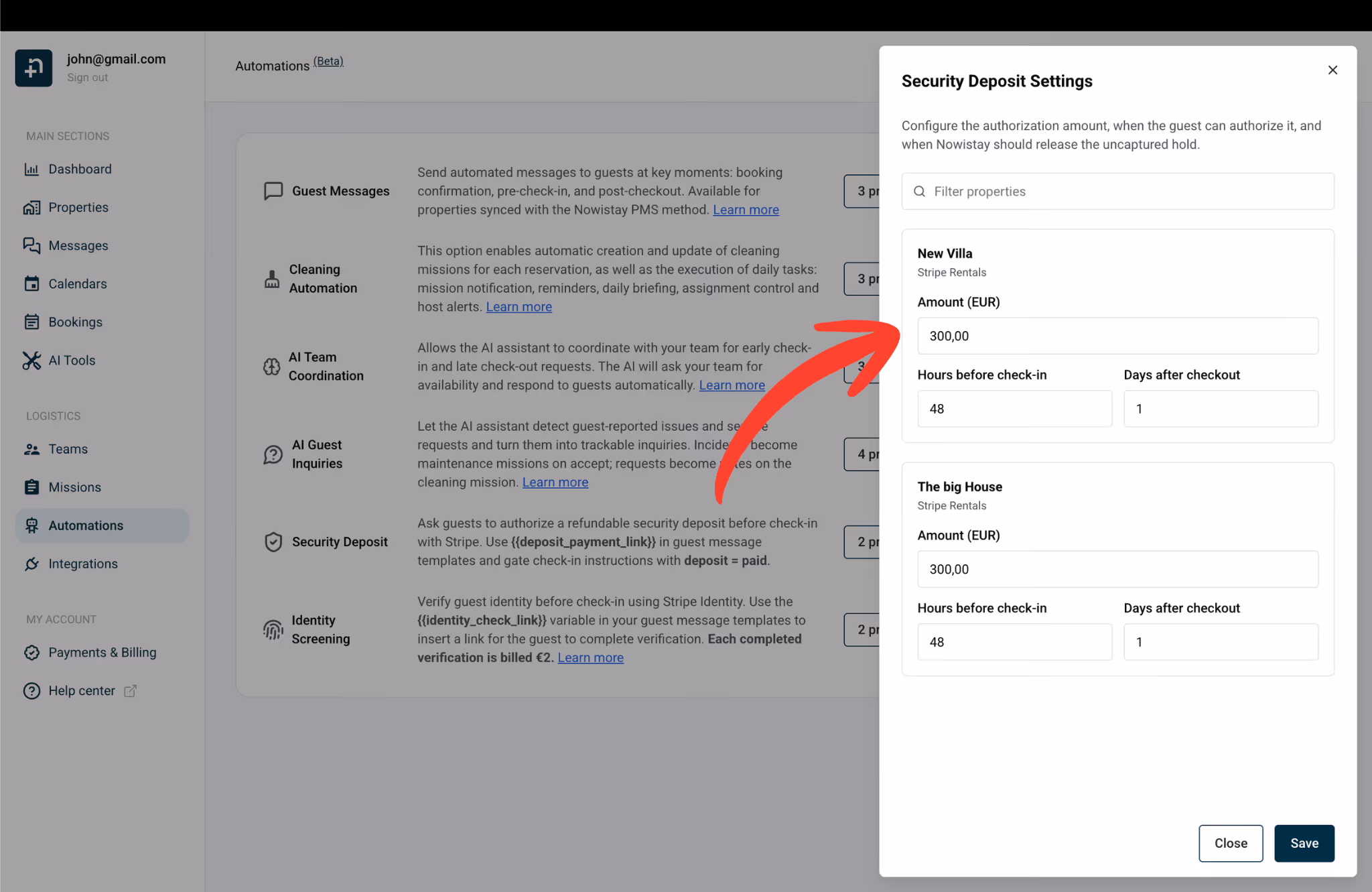This screenshot has height=892, width=1372.
Task: Edit The big House Amount (EUR) field
Action: 1117,569
